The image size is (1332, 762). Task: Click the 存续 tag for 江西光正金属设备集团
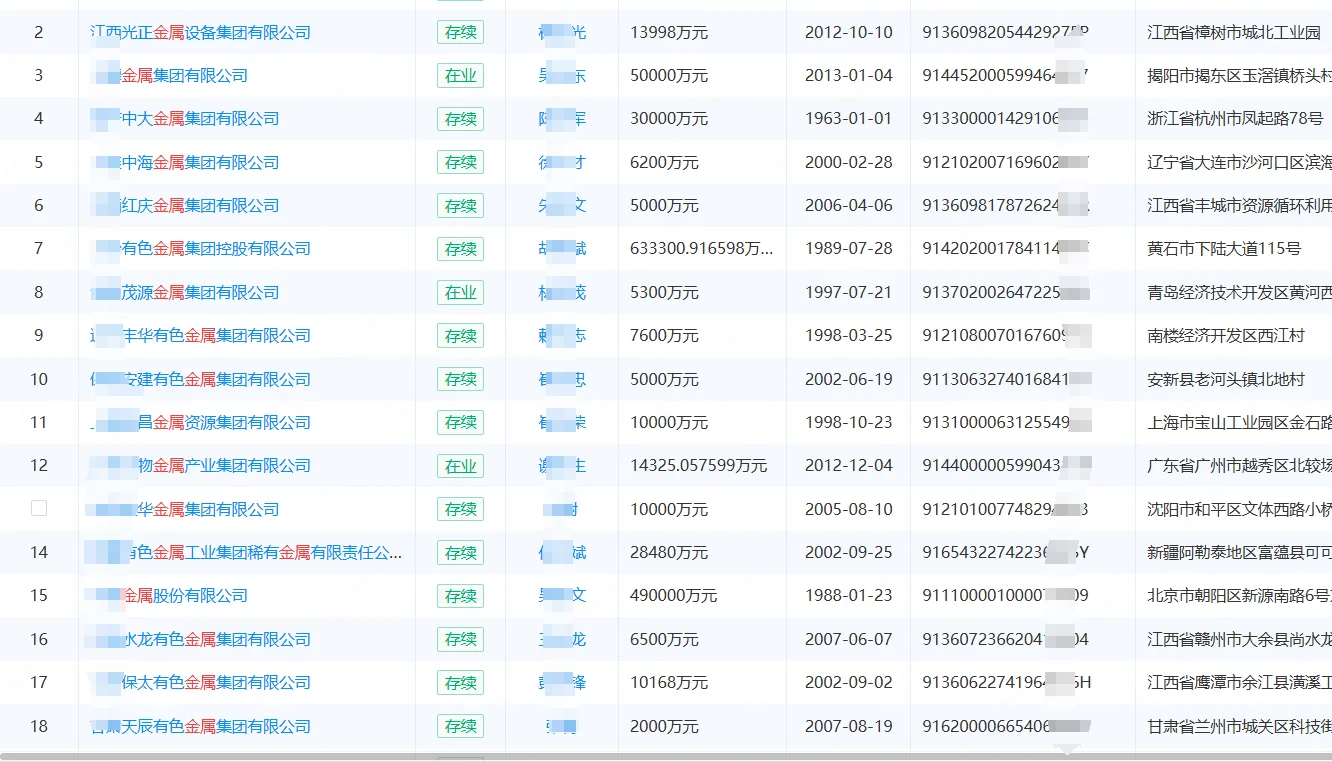click(x=460, y=32)
